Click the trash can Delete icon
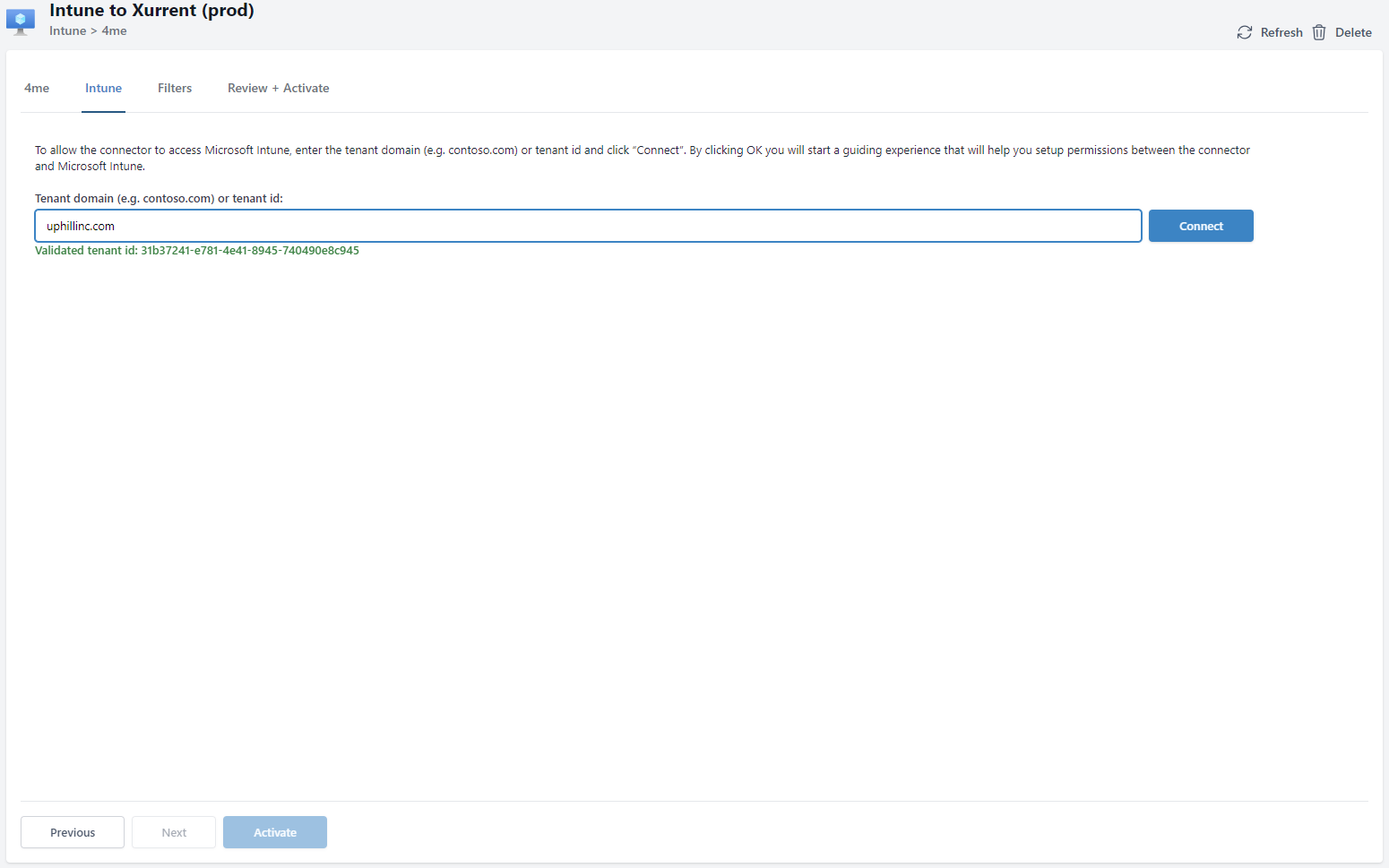 1319,32
